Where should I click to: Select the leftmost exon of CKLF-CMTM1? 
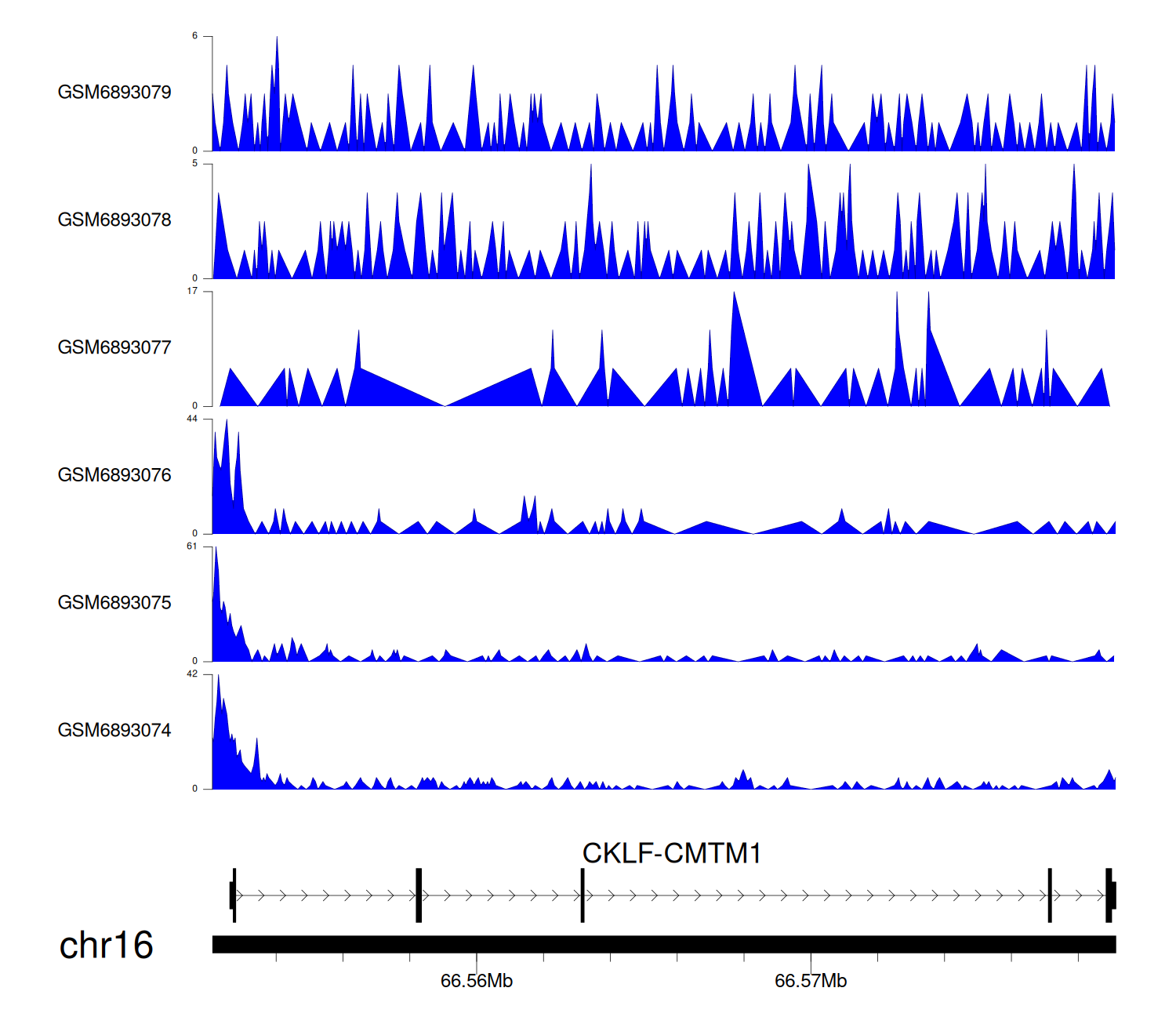coord(234,895)
